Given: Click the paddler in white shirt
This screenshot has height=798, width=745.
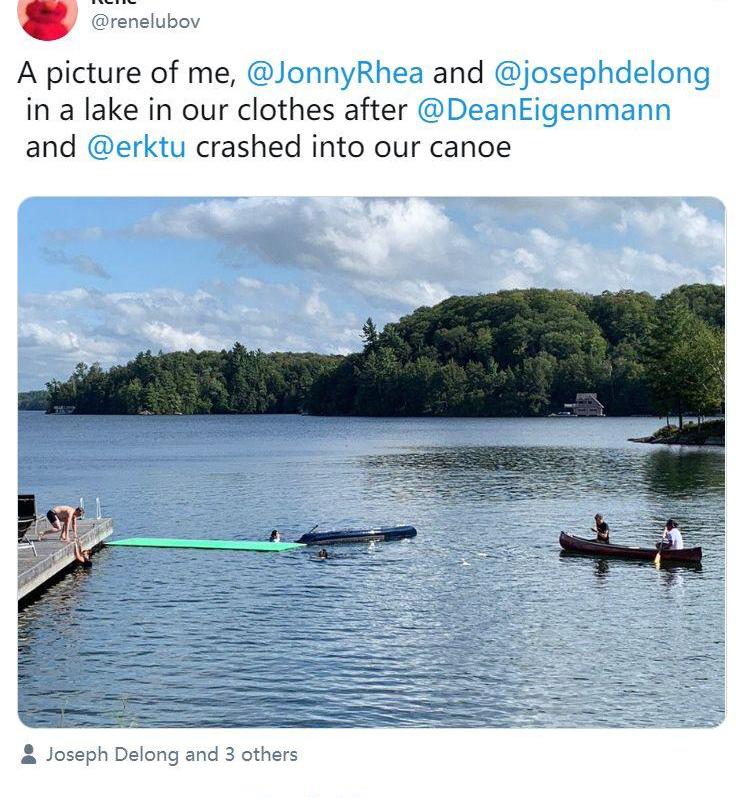Looking at the screenshot, I should [672, 535].
